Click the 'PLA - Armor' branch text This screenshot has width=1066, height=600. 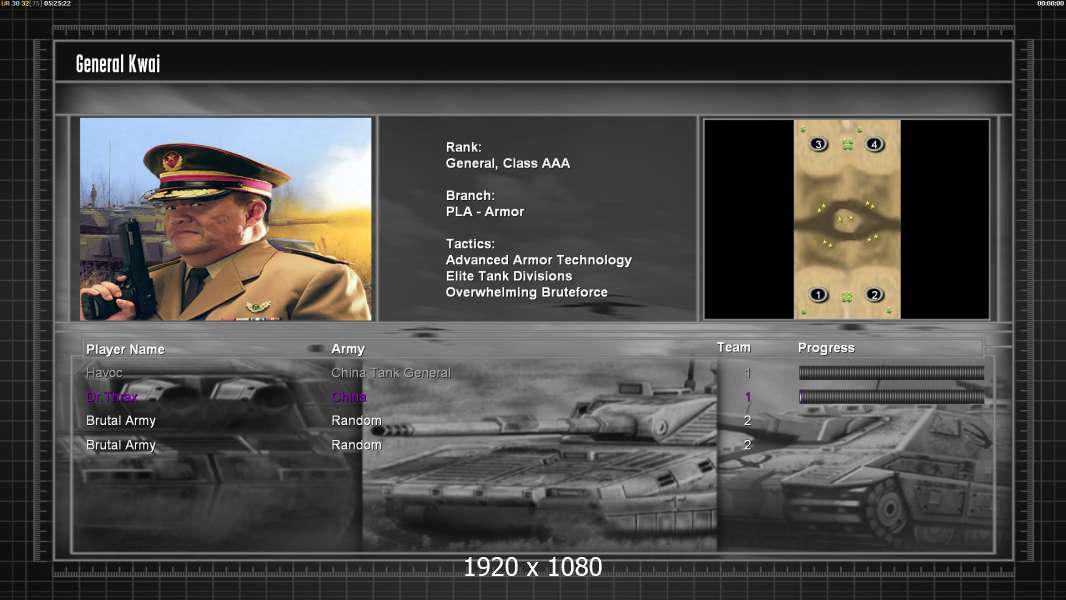(x=485, y=211)
